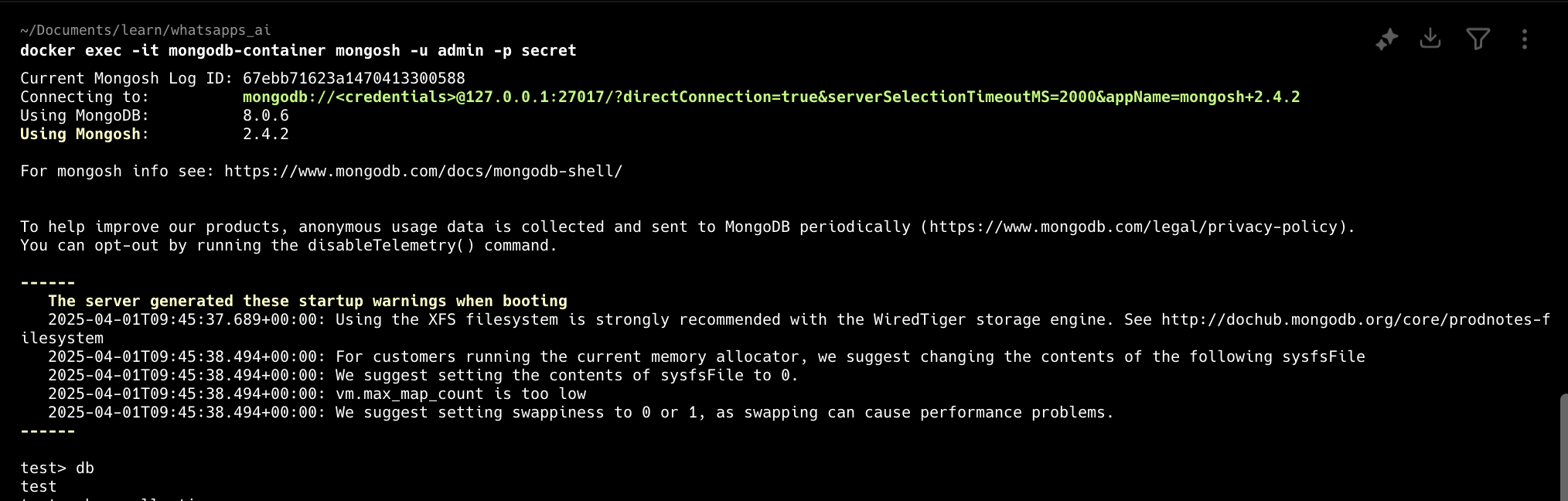Viewport: 1568px width, 501px height.
Task: Click the AI sparkle icon on the block
Action: click(x=1386, y=39)
